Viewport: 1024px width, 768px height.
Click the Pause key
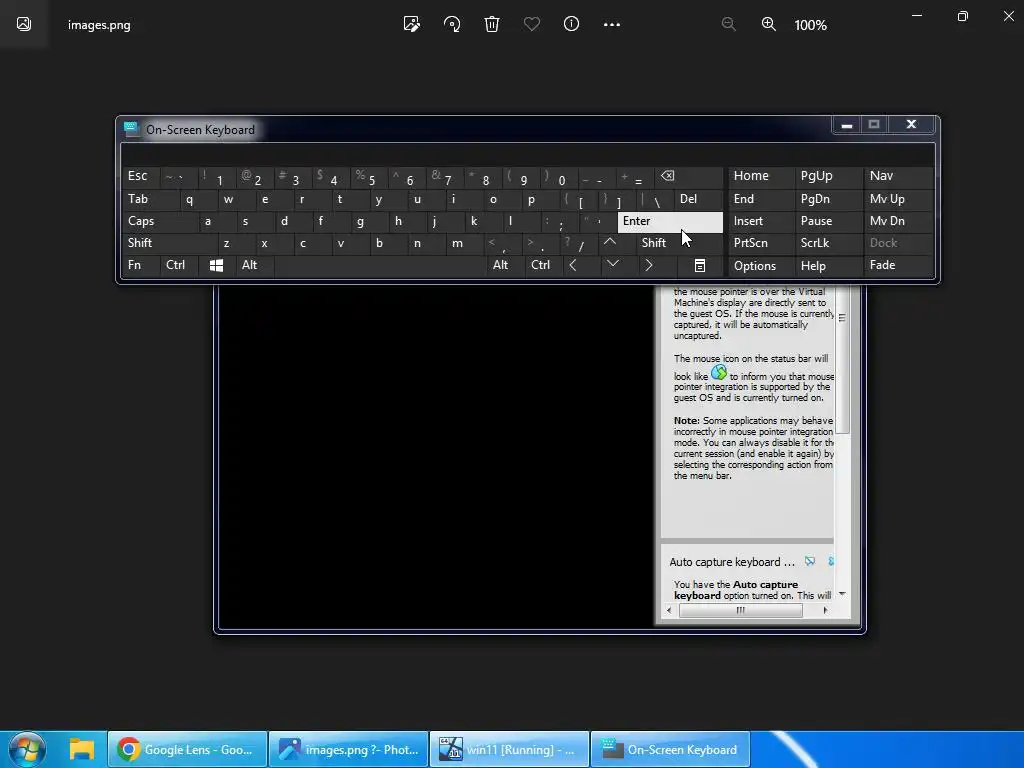coord(829,221)
